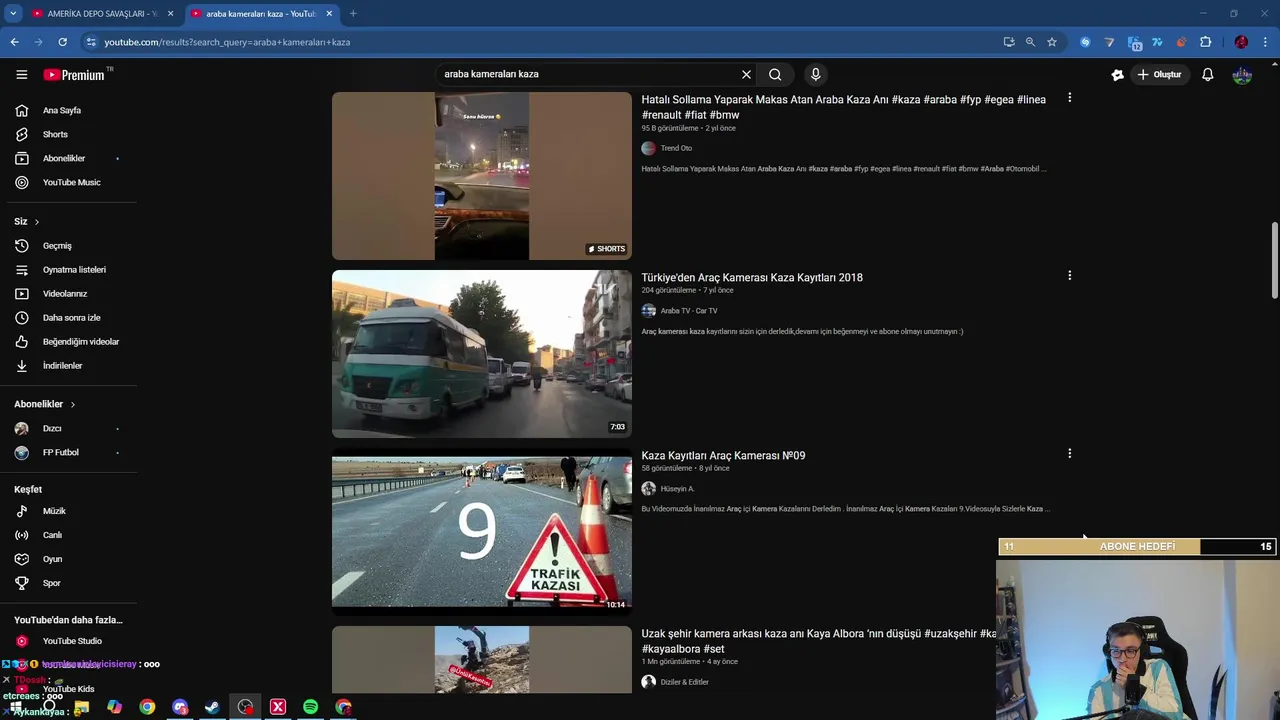Open Spotify from the taskbar

(x=310, y=707)
